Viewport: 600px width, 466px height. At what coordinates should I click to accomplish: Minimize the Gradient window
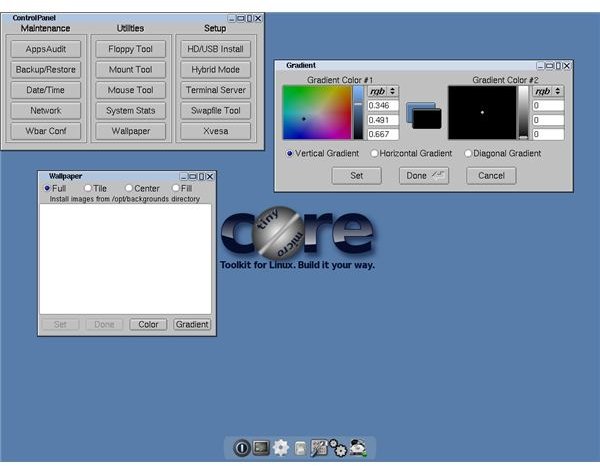pyautogui.click(x=540, y=66)
